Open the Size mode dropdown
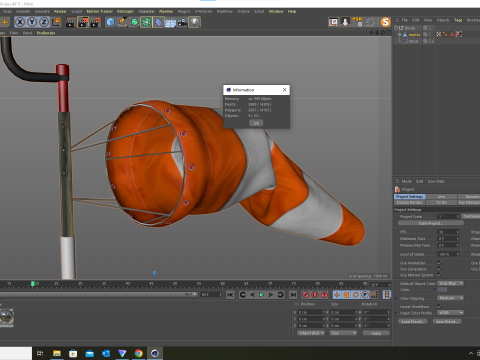Viewport: 480px width, 360px height. (x=343, y=333)
